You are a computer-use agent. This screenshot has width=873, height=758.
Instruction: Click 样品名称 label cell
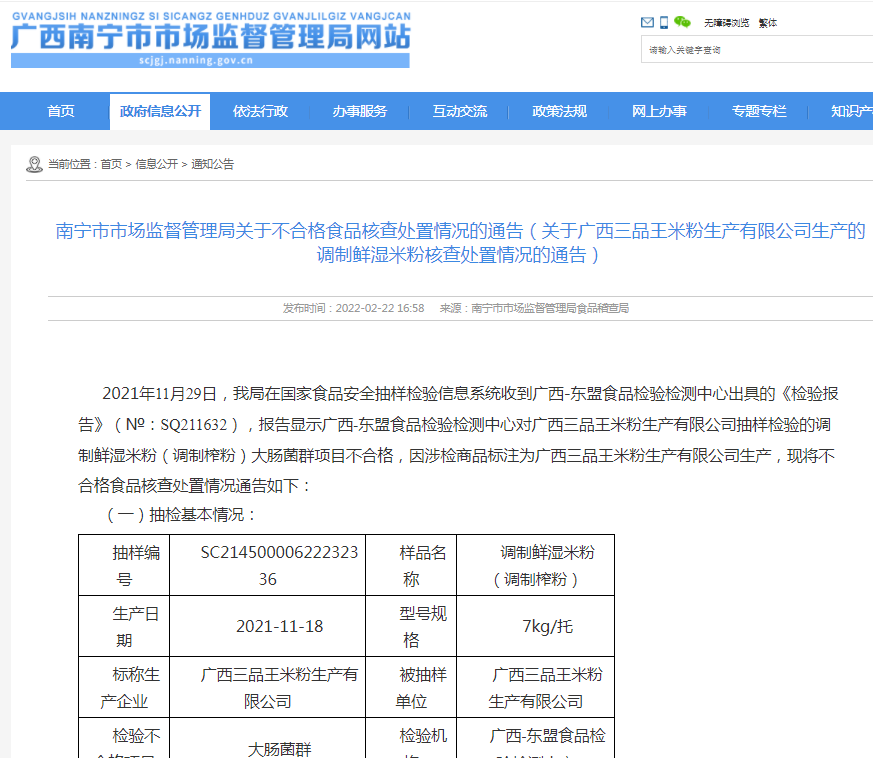[x=411, y=565]
